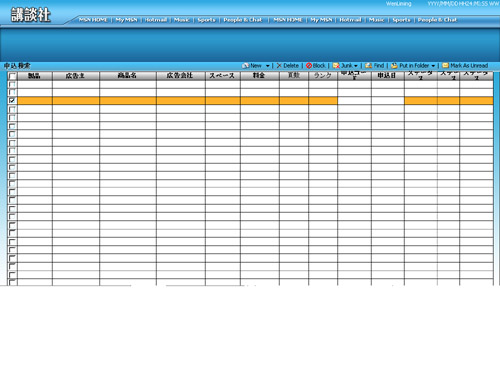
Task: Click the 申込日 column header
Action: [x=388, y=76]
